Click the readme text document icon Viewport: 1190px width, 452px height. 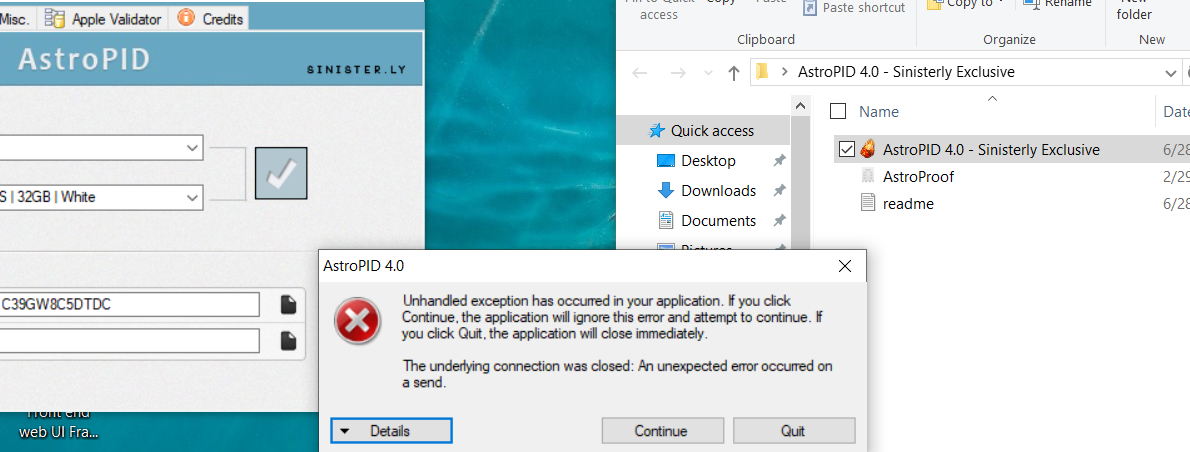[869, 203]
